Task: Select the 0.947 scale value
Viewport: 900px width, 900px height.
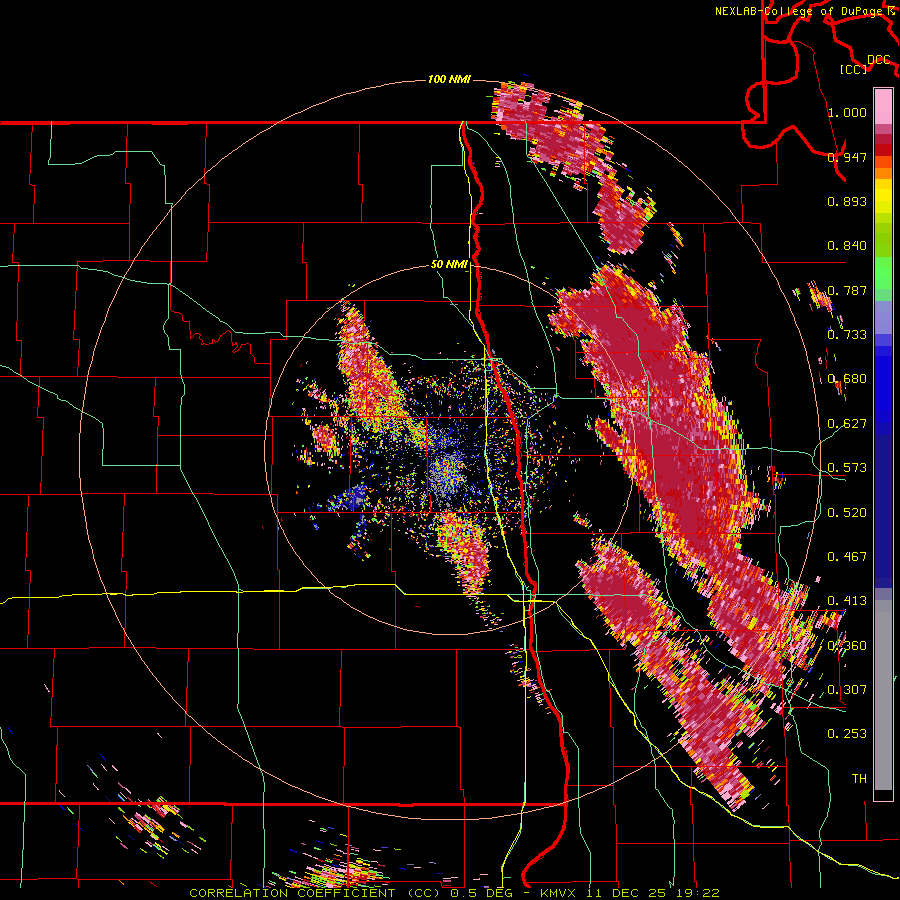Action: coord(847,157)
